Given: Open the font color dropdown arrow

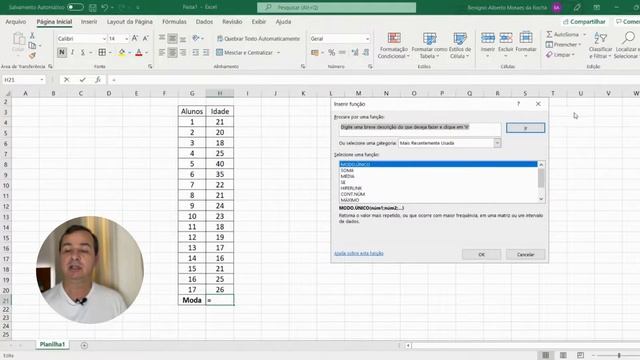Looking at the screenshot, I should coord(147,53).
